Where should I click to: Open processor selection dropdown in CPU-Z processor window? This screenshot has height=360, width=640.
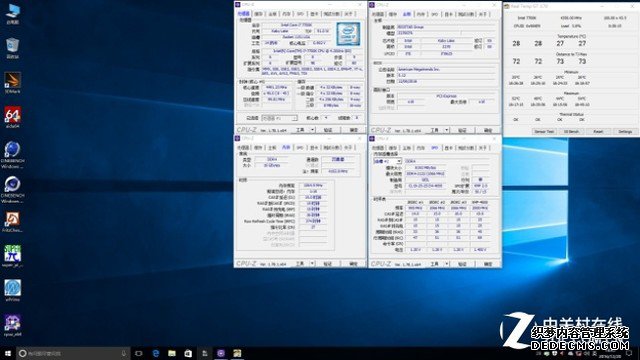[x=279, y=118]
